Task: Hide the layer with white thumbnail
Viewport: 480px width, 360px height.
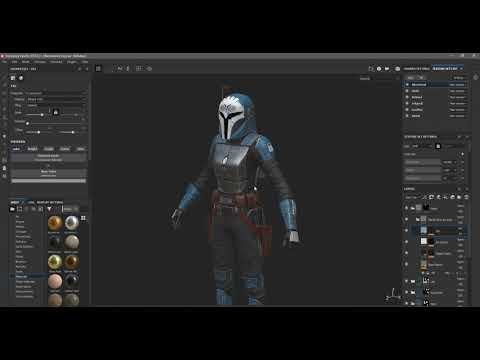Action: [406, 241]
